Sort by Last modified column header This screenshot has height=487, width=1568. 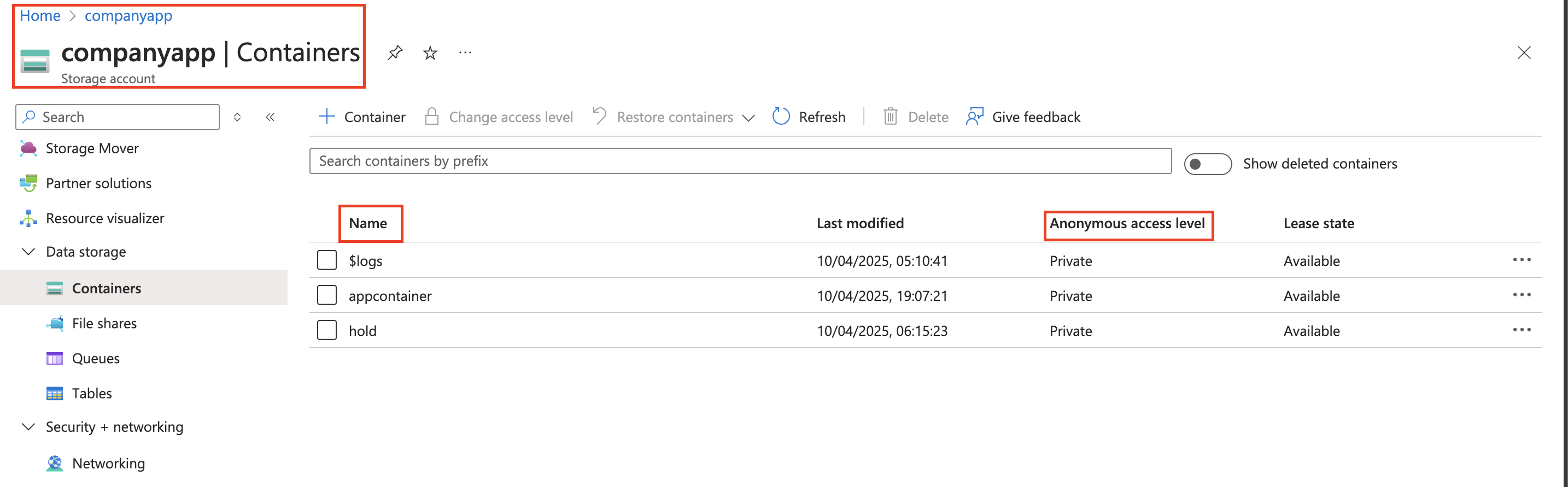pyautogui.click(x=860, y=223)
